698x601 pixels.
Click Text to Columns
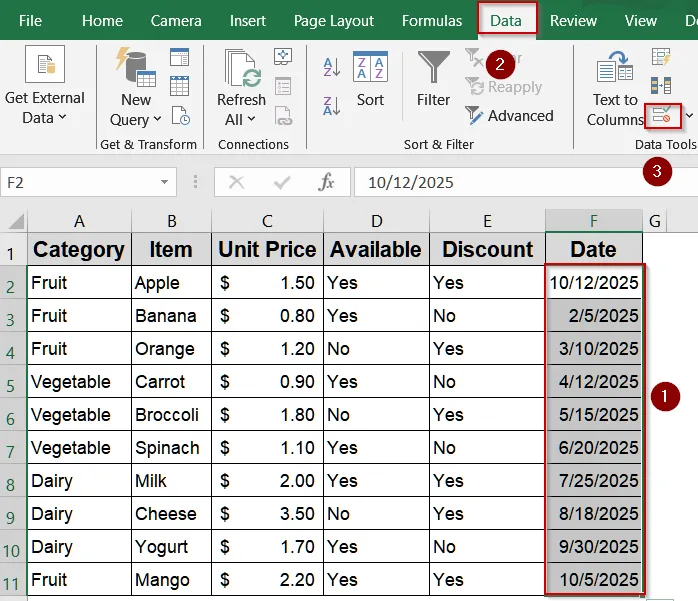coord(615,88)
